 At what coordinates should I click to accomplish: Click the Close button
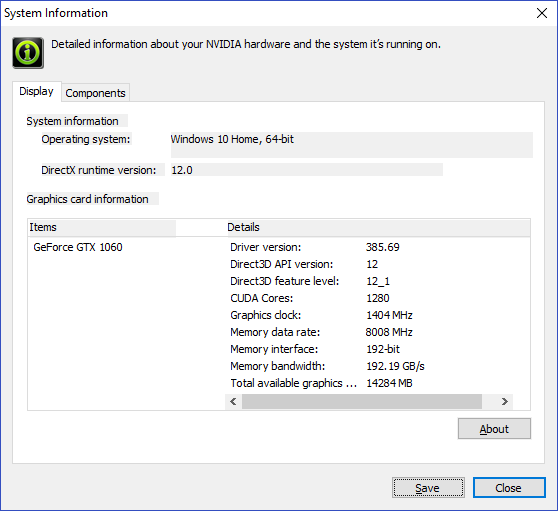pyautogui.click(x=509, y=488)
